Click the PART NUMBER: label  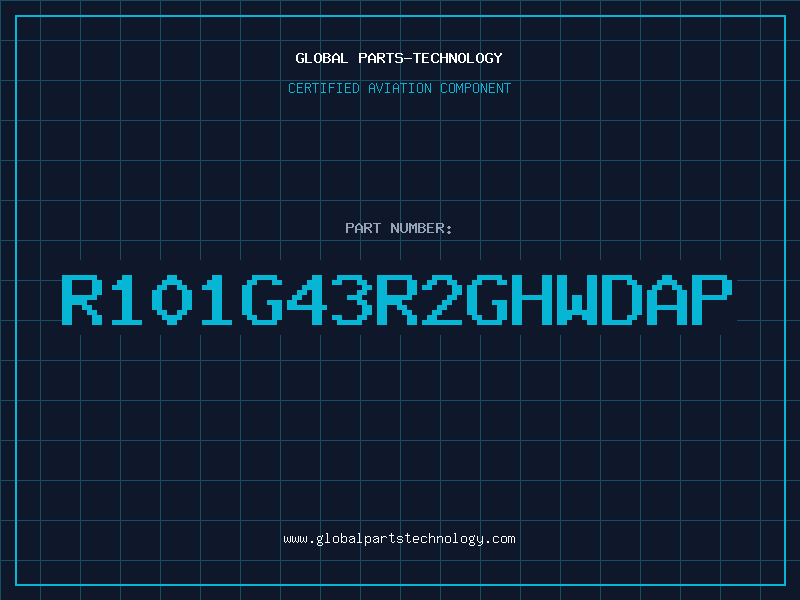(399, 228)
